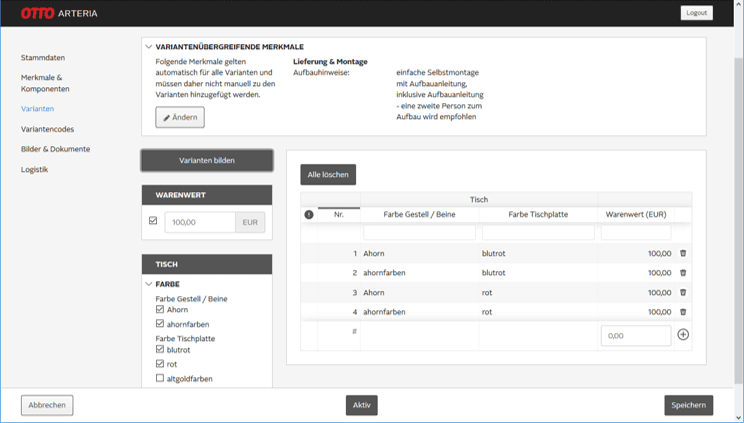Screen dimensions: 744x423
Task: Click the EUR currency label
Action: tap(250, 222)
